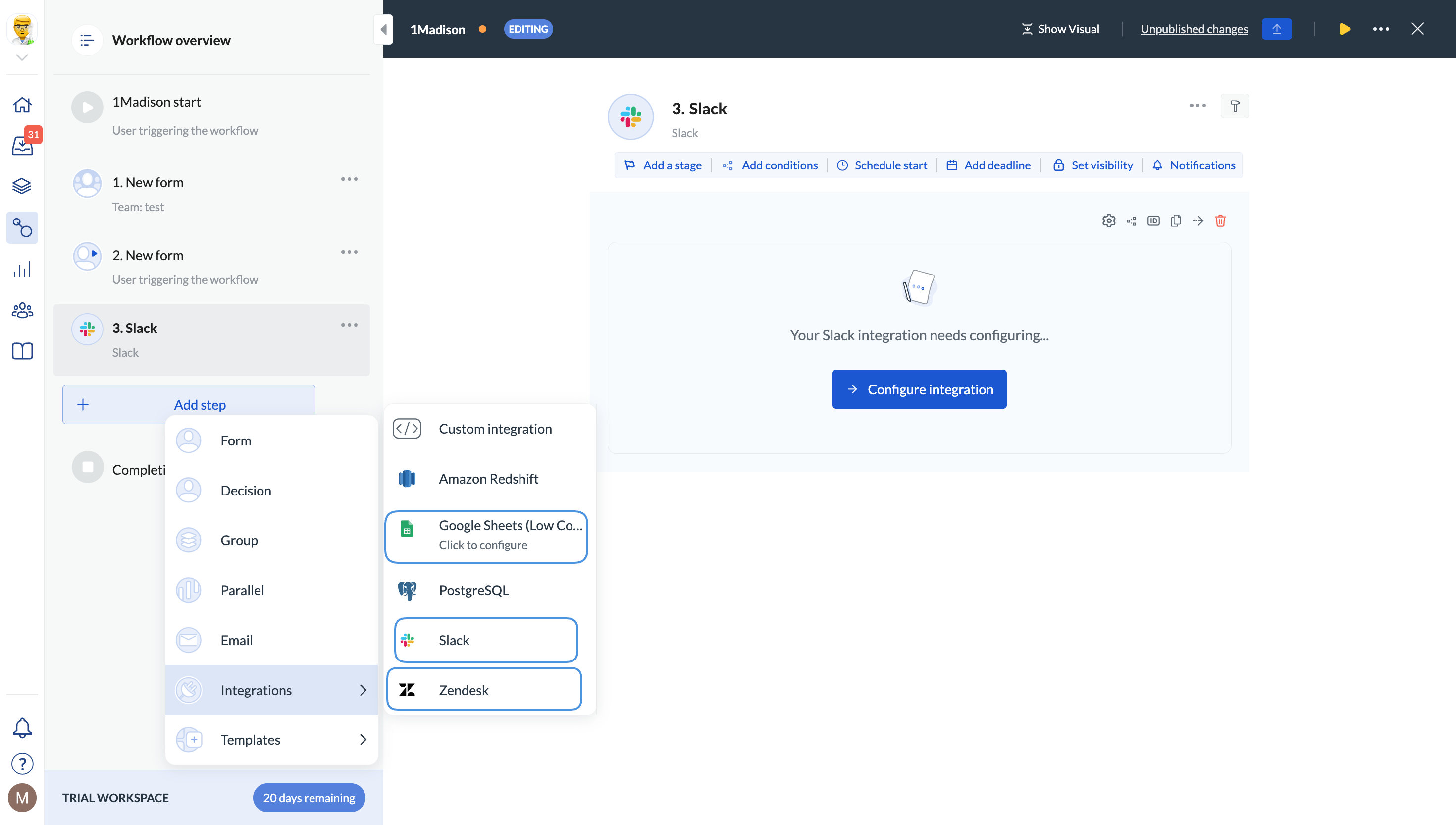Image resolution: width=1456 pixels, height=825 pixels.
Task: Click the EDITING status badge
Action: 528,29
